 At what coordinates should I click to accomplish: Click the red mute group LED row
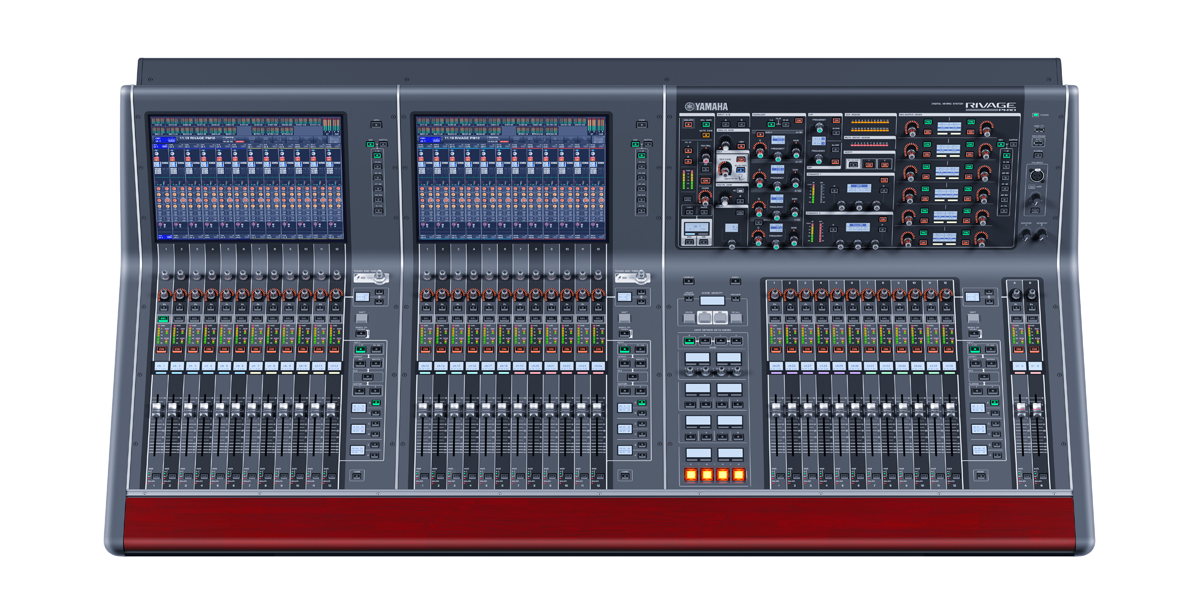pos(869,144)
